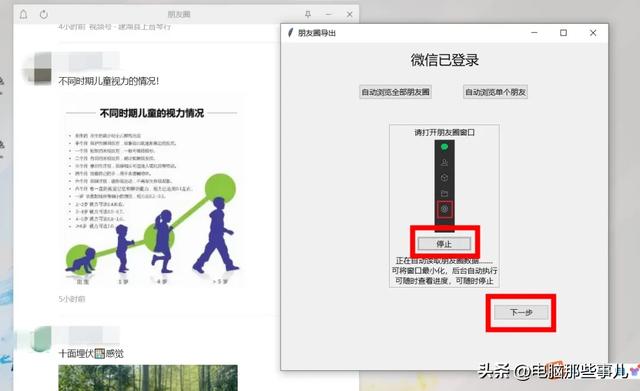Refresh the Moments feed with the refresh icon
The height and width of the screenshot is (391, 640).
44,14
